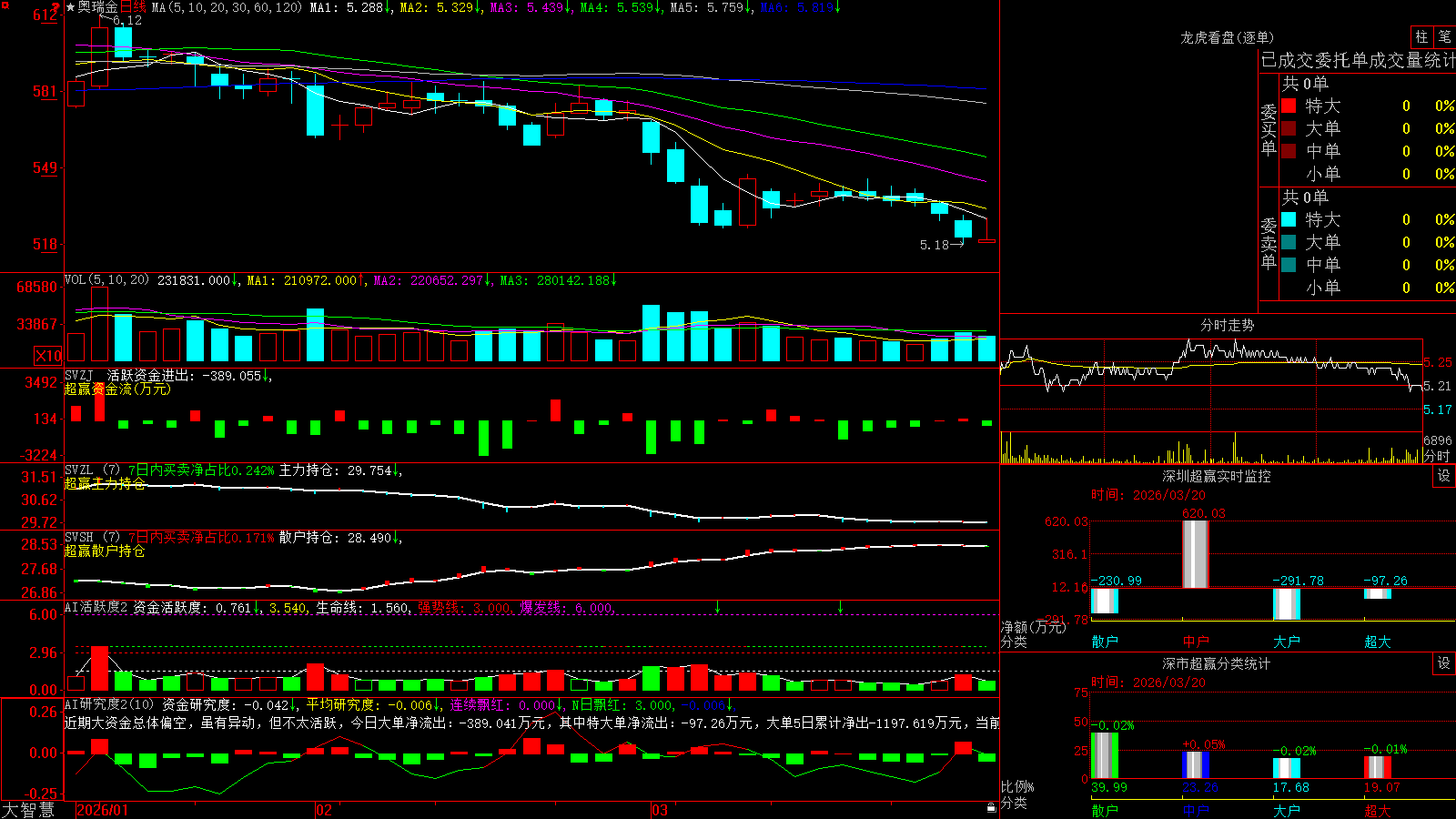Viewport: 1456px width, 819px height.
Task: Select the 深市超赢分类统计 panel title
Action: pos(1217,663)
